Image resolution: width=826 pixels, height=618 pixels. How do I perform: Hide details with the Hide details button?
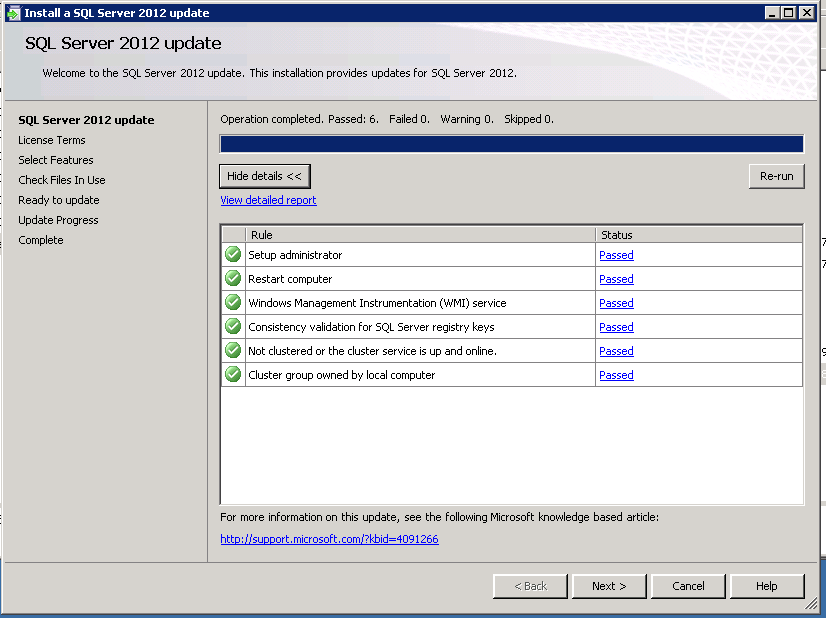(x=264, y=176)
